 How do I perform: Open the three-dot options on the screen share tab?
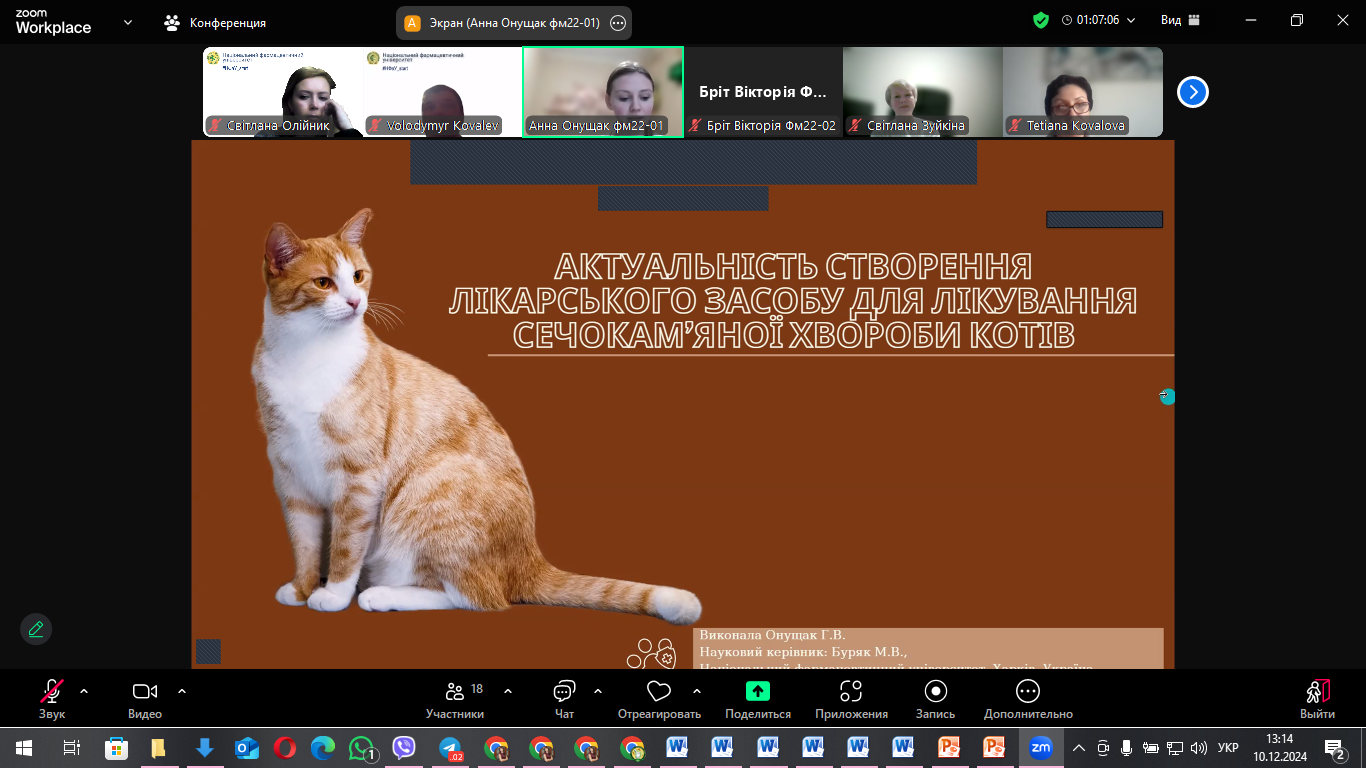coord(617,22)
